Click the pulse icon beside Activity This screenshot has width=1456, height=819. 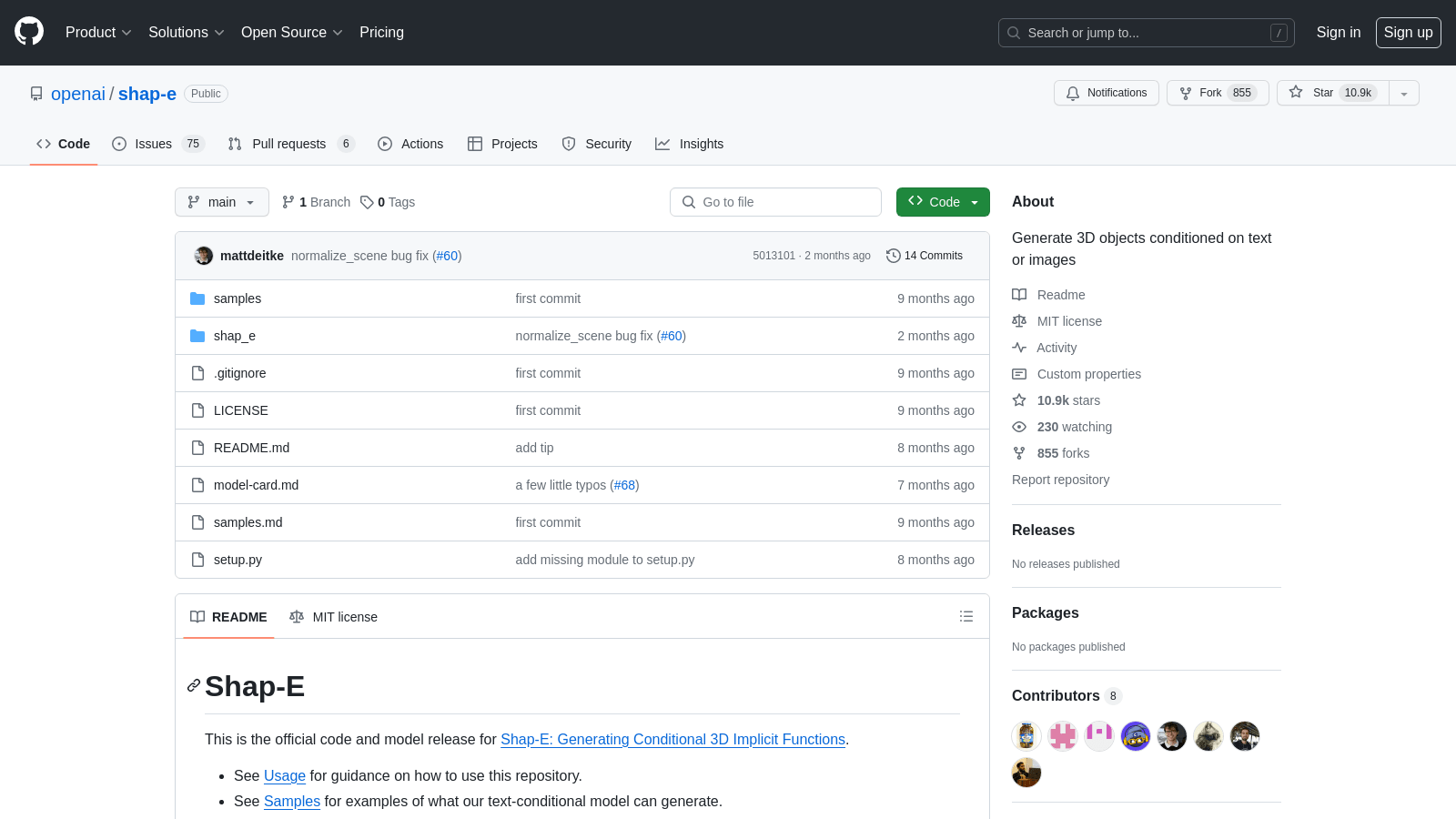pos(1019,348)
